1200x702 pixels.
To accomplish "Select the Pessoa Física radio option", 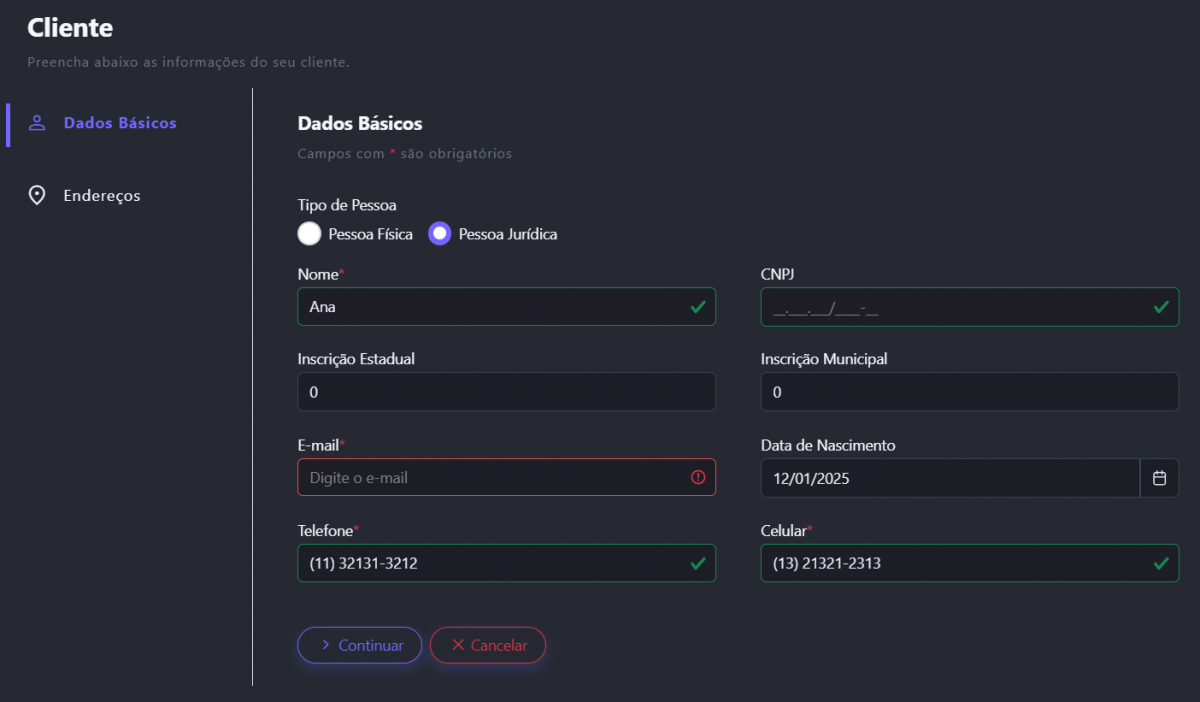I will (x=310, y=234).
